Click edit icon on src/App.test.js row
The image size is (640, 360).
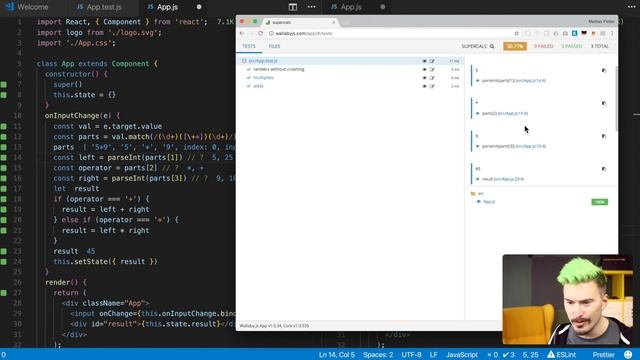click(432, 61)
